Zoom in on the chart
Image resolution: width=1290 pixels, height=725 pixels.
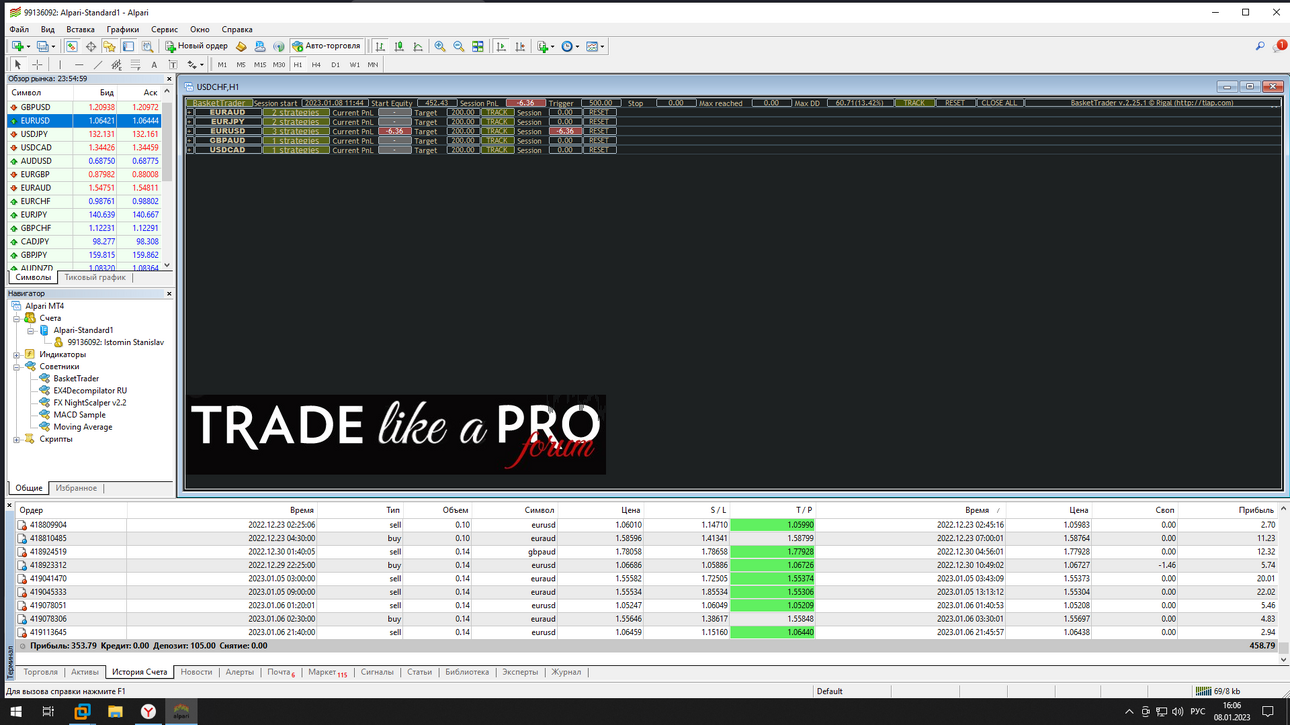click(440, 46)
